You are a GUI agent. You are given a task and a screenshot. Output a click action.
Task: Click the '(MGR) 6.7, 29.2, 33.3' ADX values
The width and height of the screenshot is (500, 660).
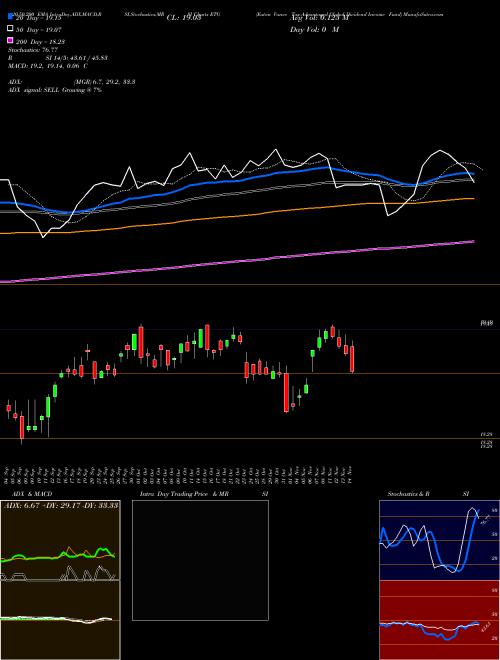104,82
